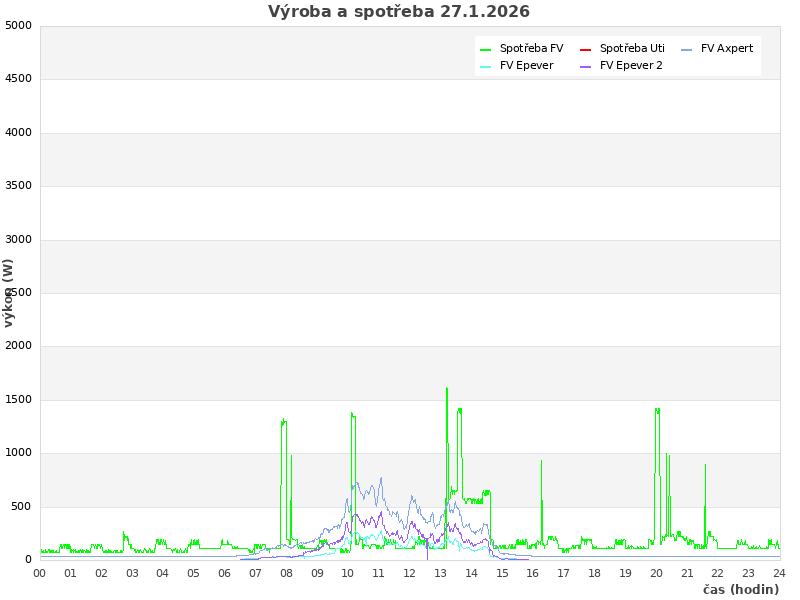Click the 24 hour label at axis end
The width and height of the screenshot is (800, 600).
779,573
